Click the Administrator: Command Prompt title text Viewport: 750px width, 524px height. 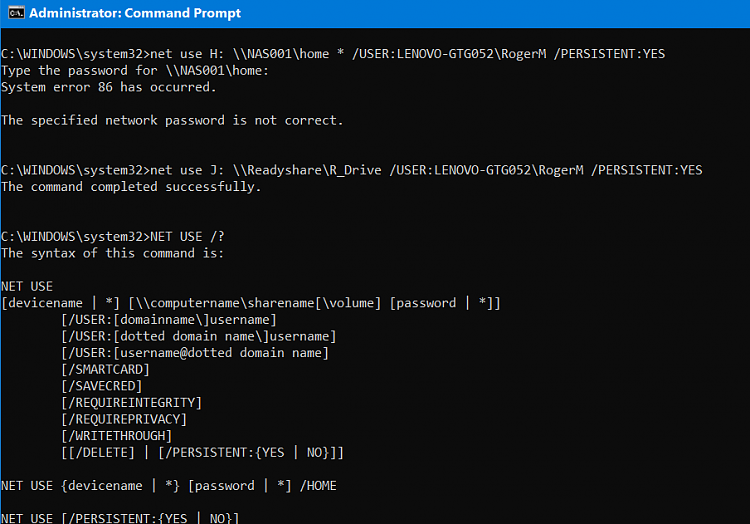(x=135, y=13)
